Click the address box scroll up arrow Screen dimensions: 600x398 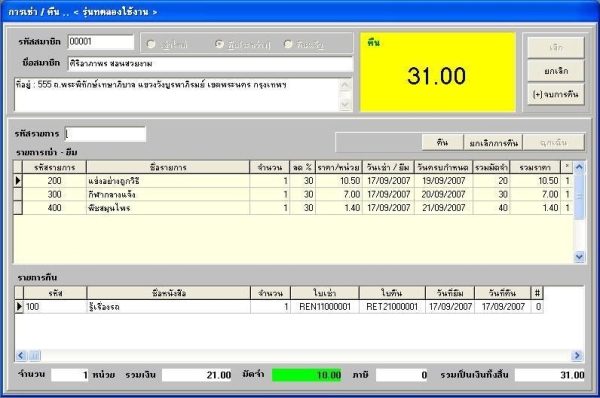[x=345, y=85]
